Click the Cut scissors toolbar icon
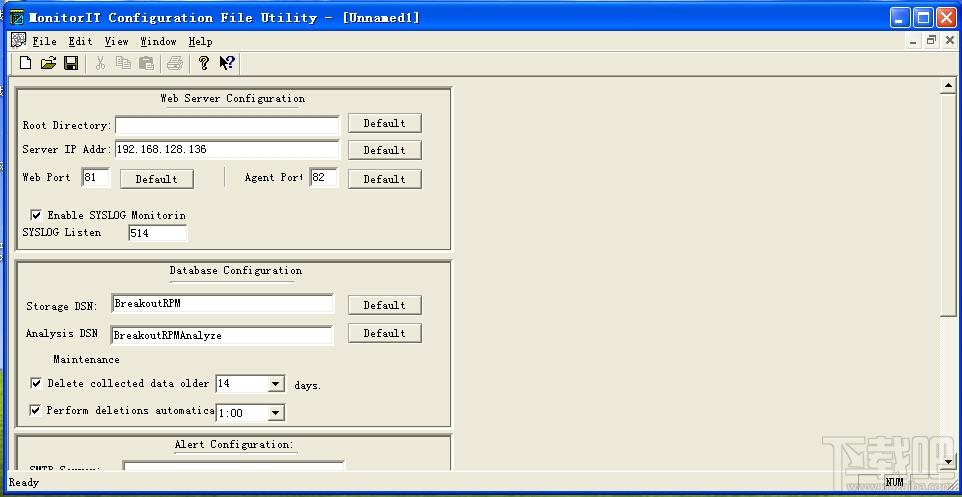Viewport: 962px width, 497px height. point(101,63)
